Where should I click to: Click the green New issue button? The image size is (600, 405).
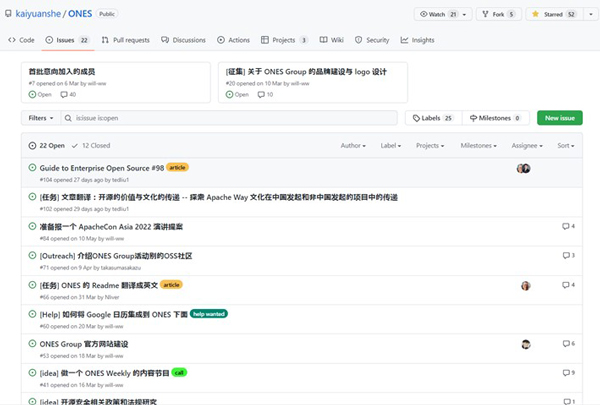point(560,118)
